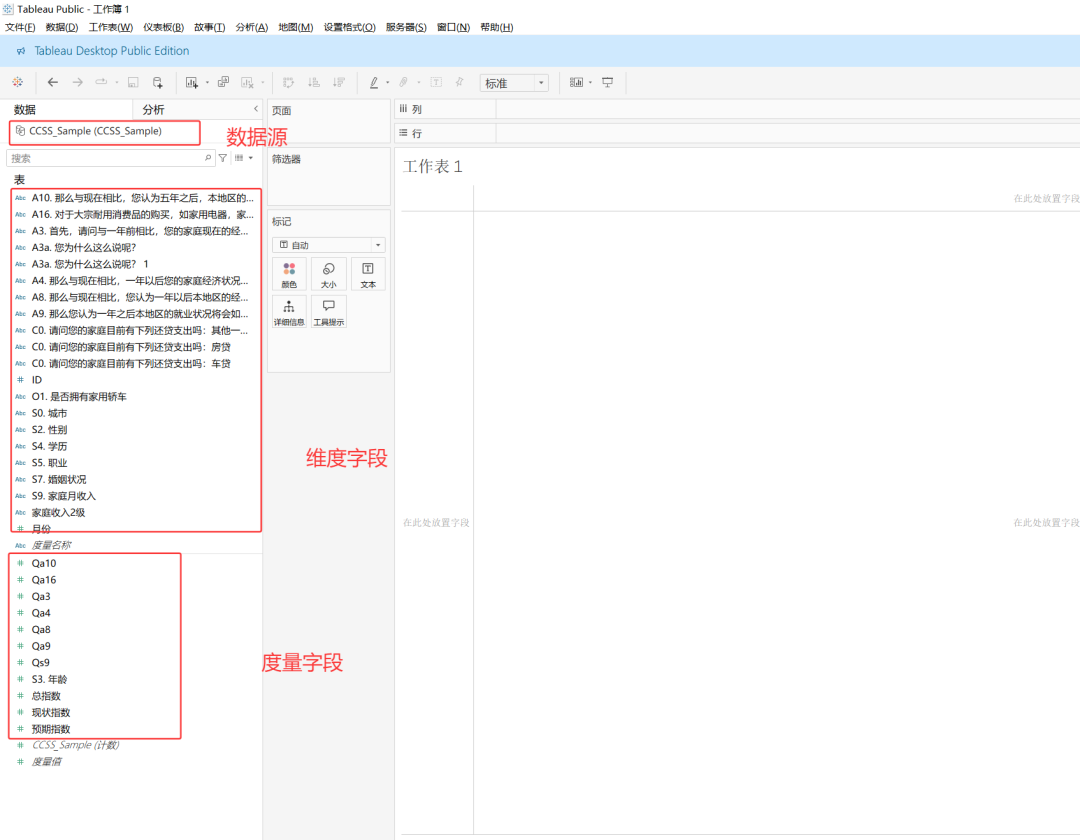Click the sort descending icon

339,83
